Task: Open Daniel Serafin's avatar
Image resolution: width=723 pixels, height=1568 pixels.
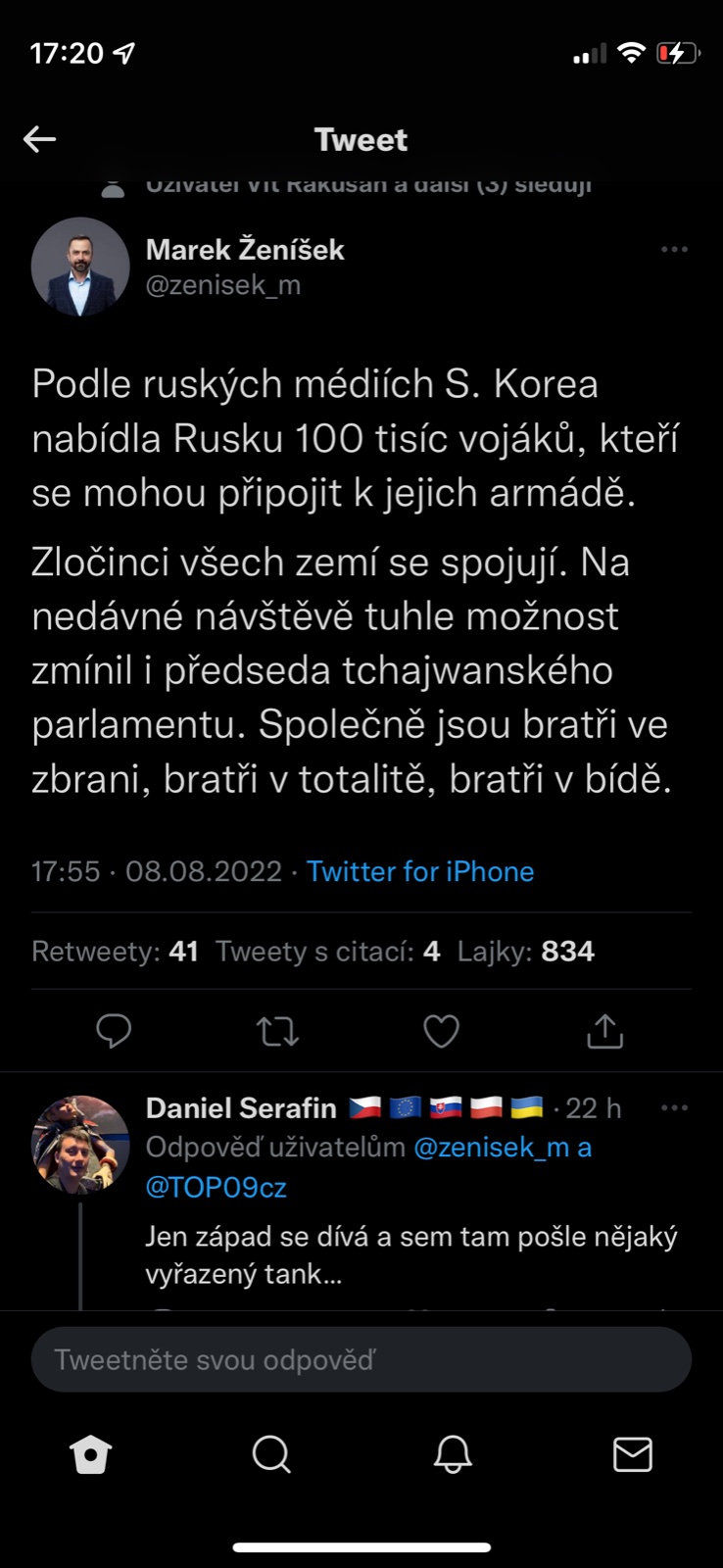Action: pyautogui.click(x=80, y=1144)
